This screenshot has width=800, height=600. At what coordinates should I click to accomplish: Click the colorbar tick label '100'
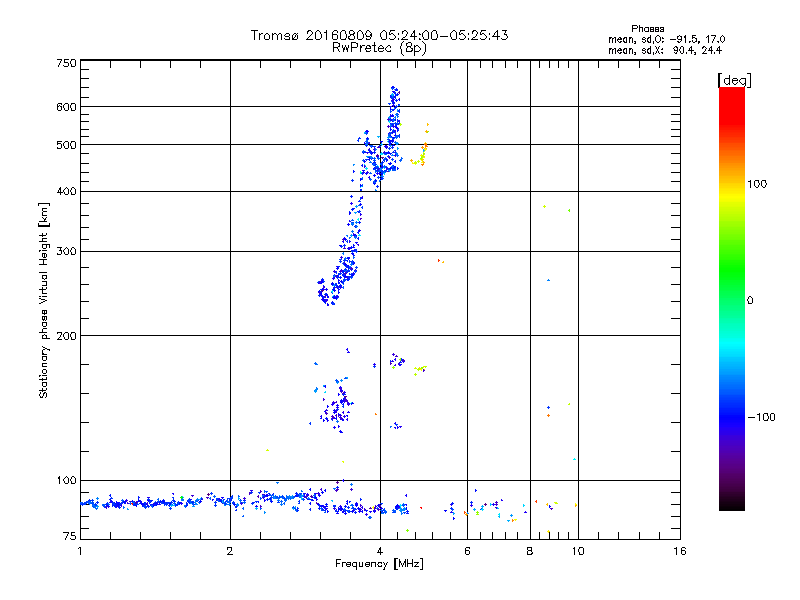point(757,184)
